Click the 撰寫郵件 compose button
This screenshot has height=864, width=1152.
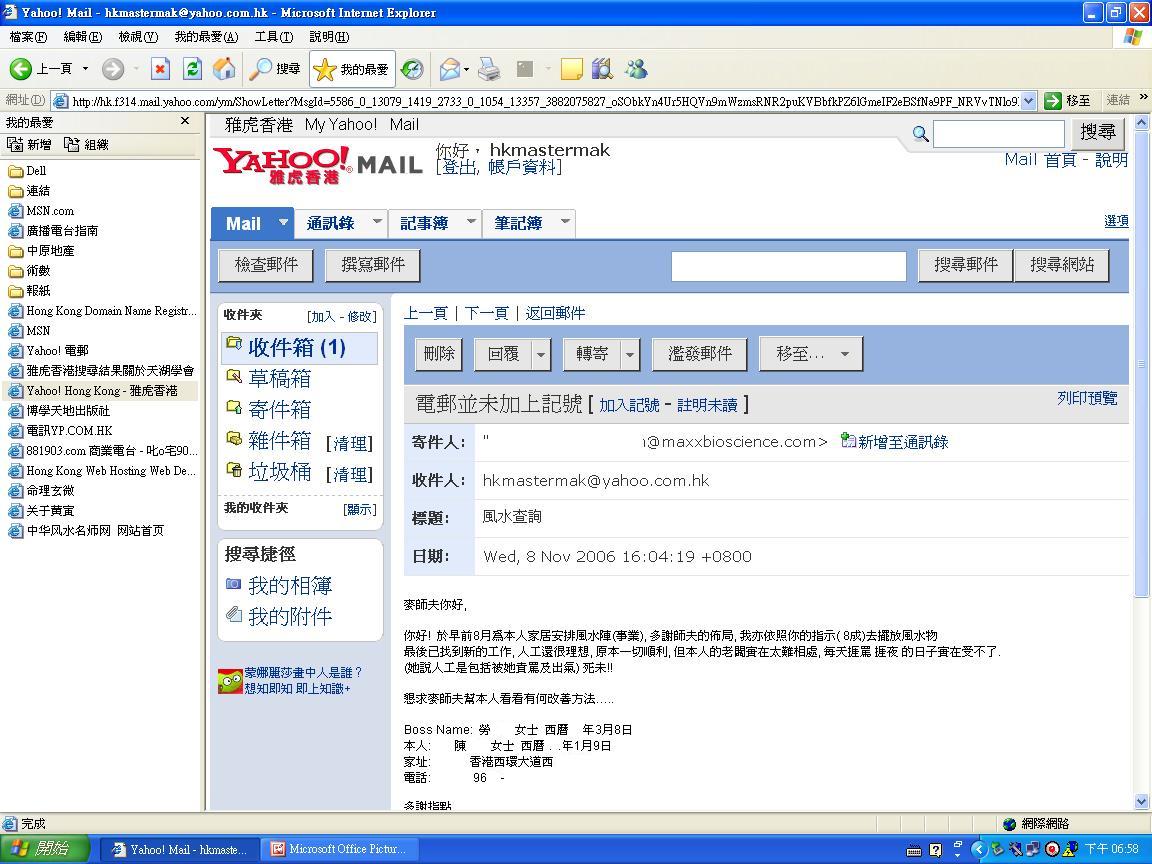(x=372, y=265)
